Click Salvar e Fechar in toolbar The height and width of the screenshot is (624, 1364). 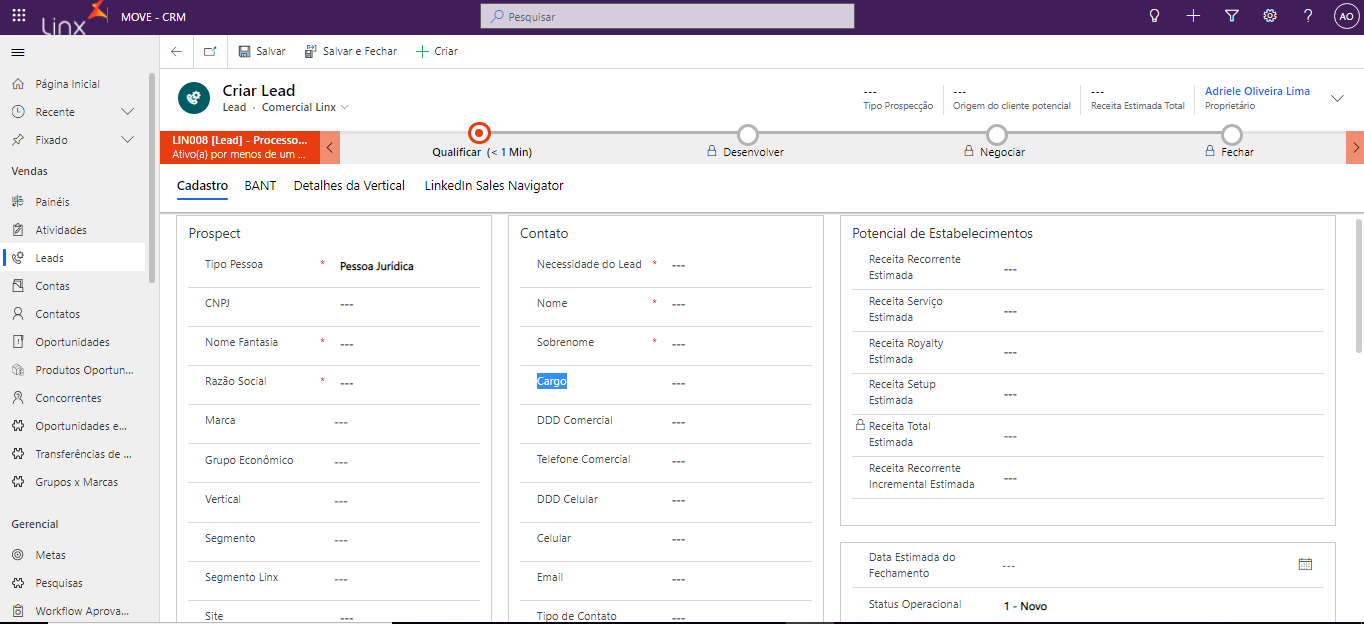(x=351, y=51)
